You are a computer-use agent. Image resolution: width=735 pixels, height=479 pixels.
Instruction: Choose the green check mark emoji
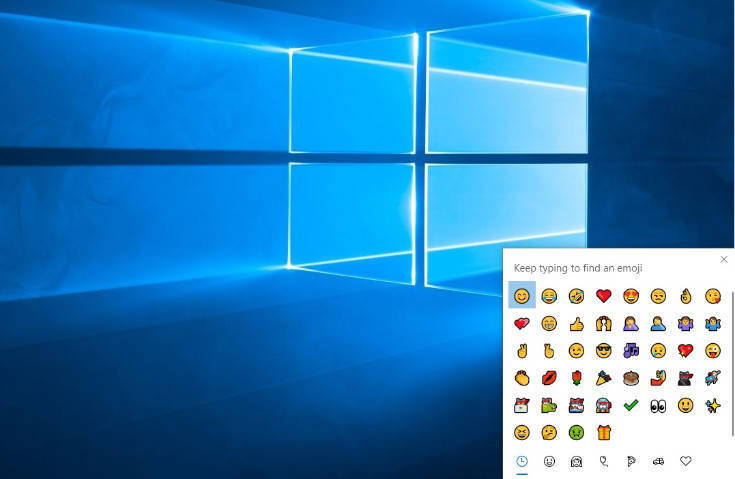[630, 405]
